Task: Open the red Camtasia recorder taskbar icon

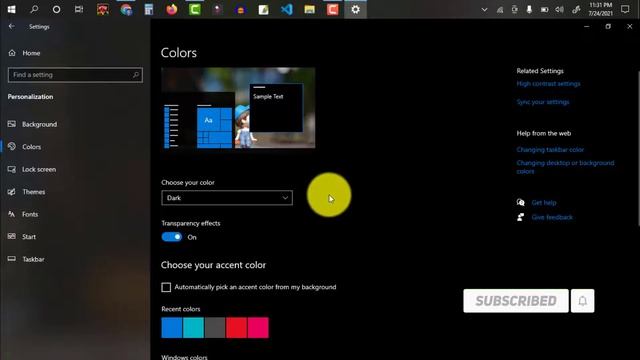Action: pos(333,9)
